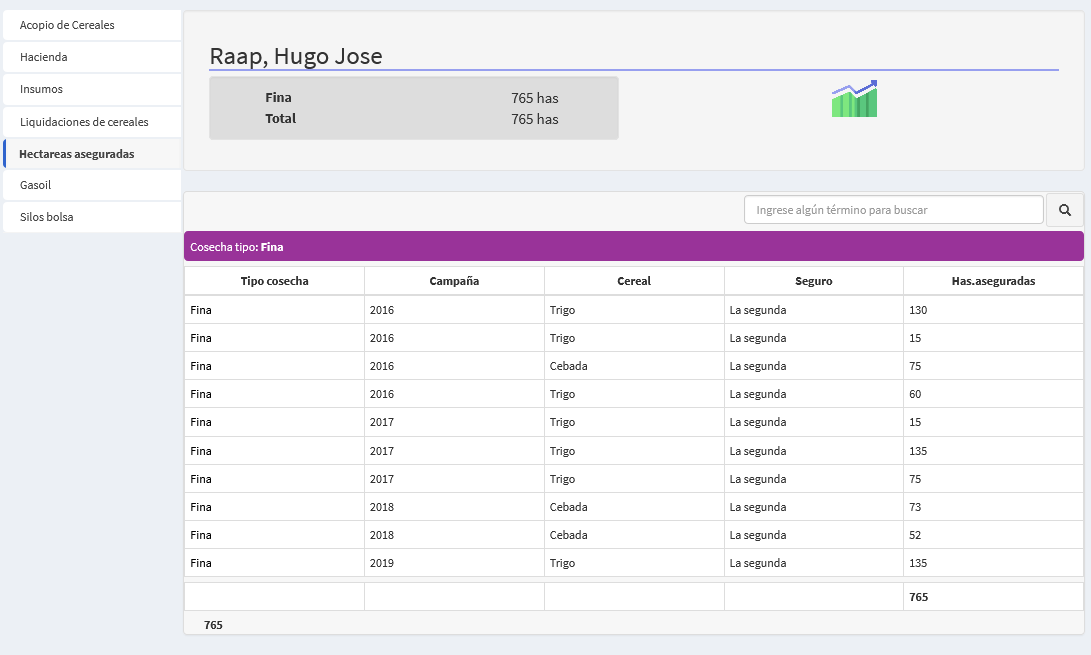The height and width of the screenshot is (655, 1091).
Task: Collapse the Cosecha tipo: Fina group header
Action: 633,246
